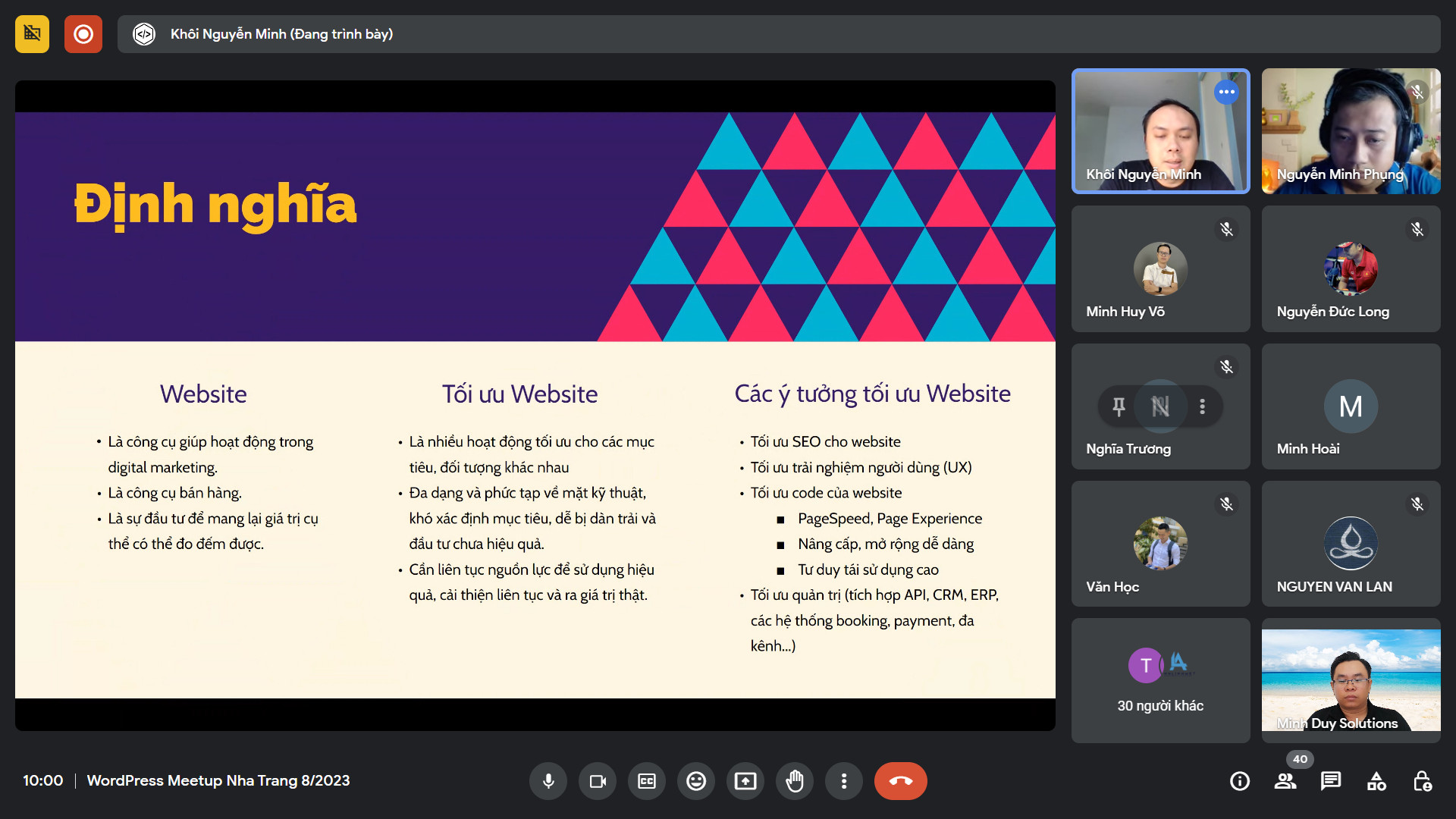Image resolution: width=1456 pixels, height=819 pixels.
Task: Pin the Nghĩa Trương tile
Action: [x=1119, y=406]
